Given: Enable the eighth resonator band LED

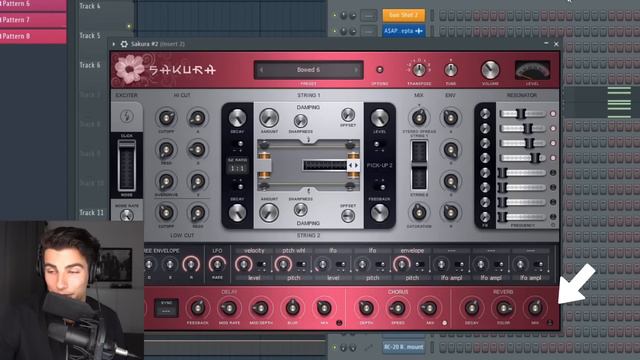Looking at the screenshot, I should coord(553,217).
